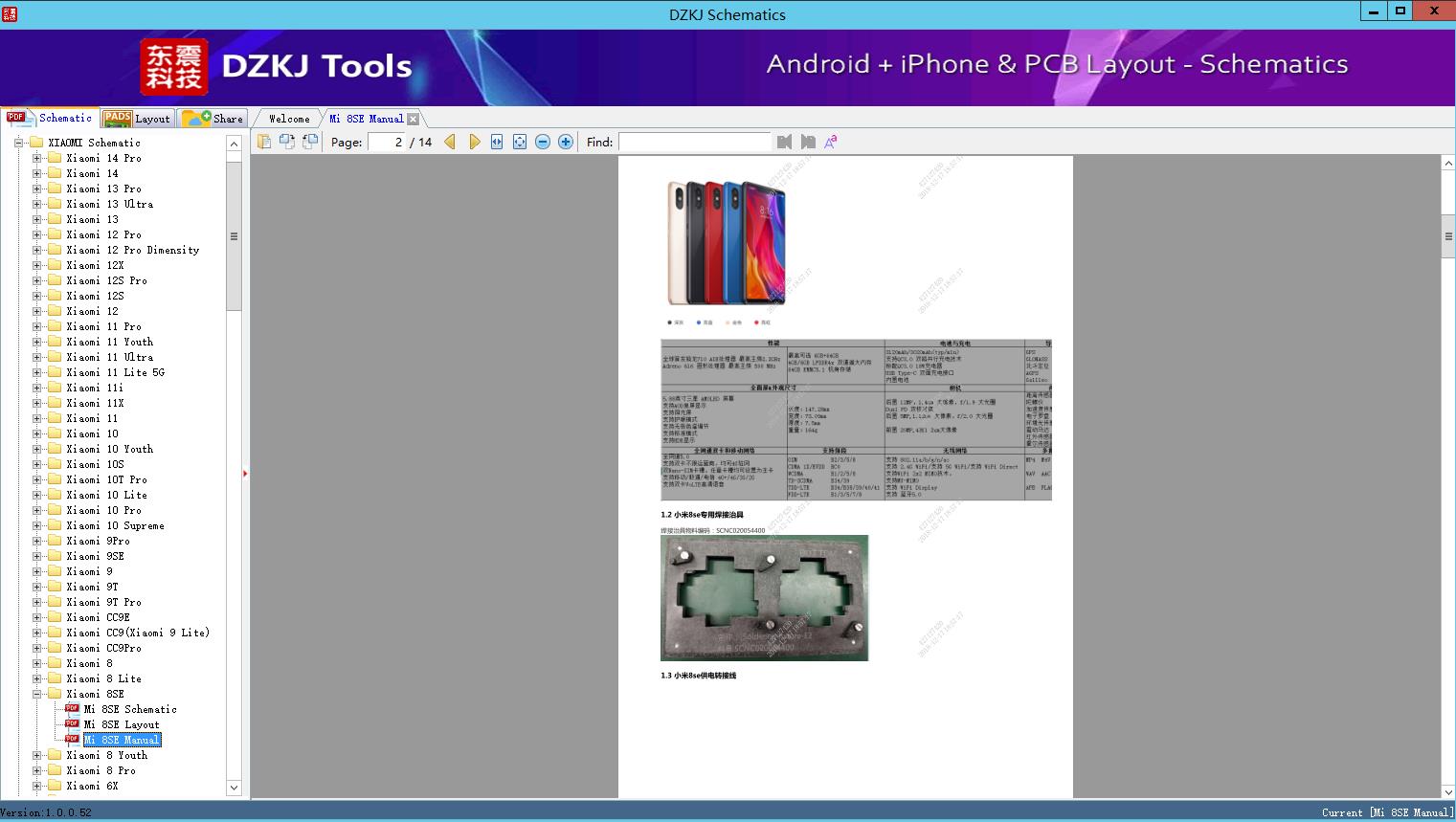
Task: Select Xiaomi CC9(Xiaomi 9 Lite) tree item
Action: point(138,633)
